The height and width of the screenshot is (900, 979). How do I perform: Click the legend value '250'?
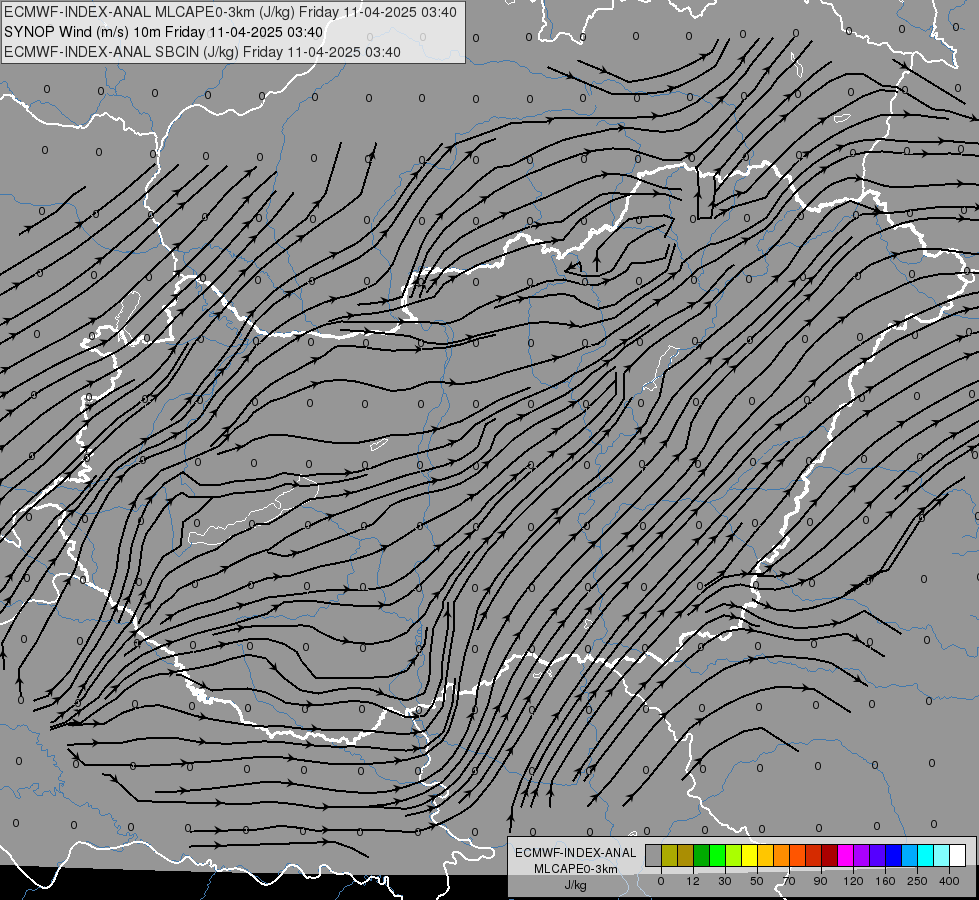(917, 881)
